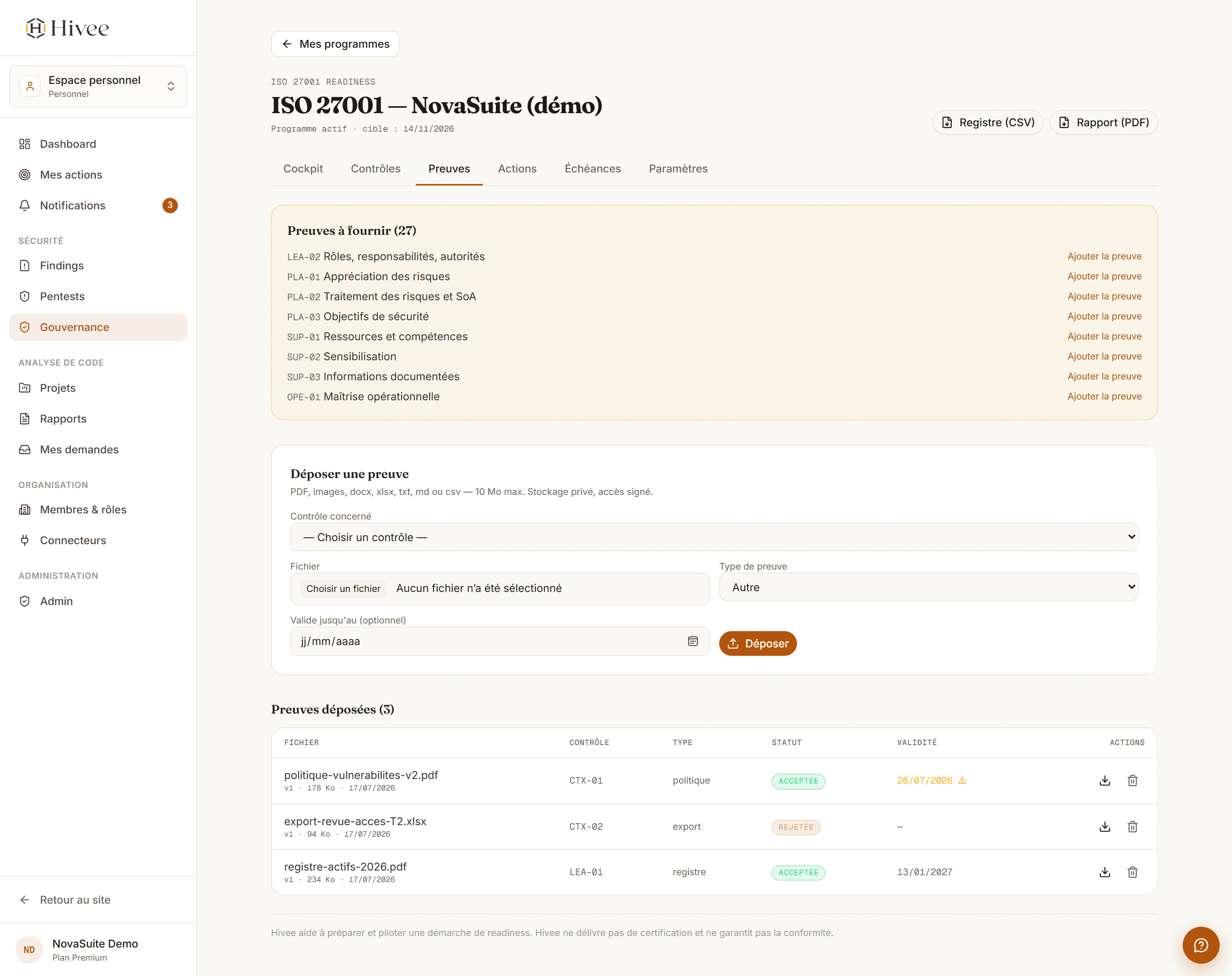
Task: Click the notifications badge showing 3
Action: (170, 205)
